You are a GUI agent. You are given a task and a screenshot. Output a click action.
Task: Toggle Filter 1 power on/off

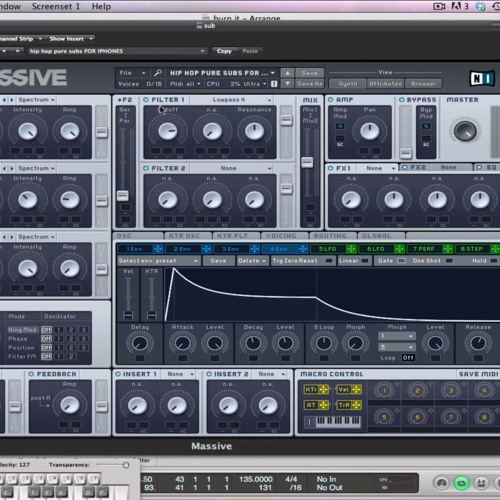[x=146, y=100]
